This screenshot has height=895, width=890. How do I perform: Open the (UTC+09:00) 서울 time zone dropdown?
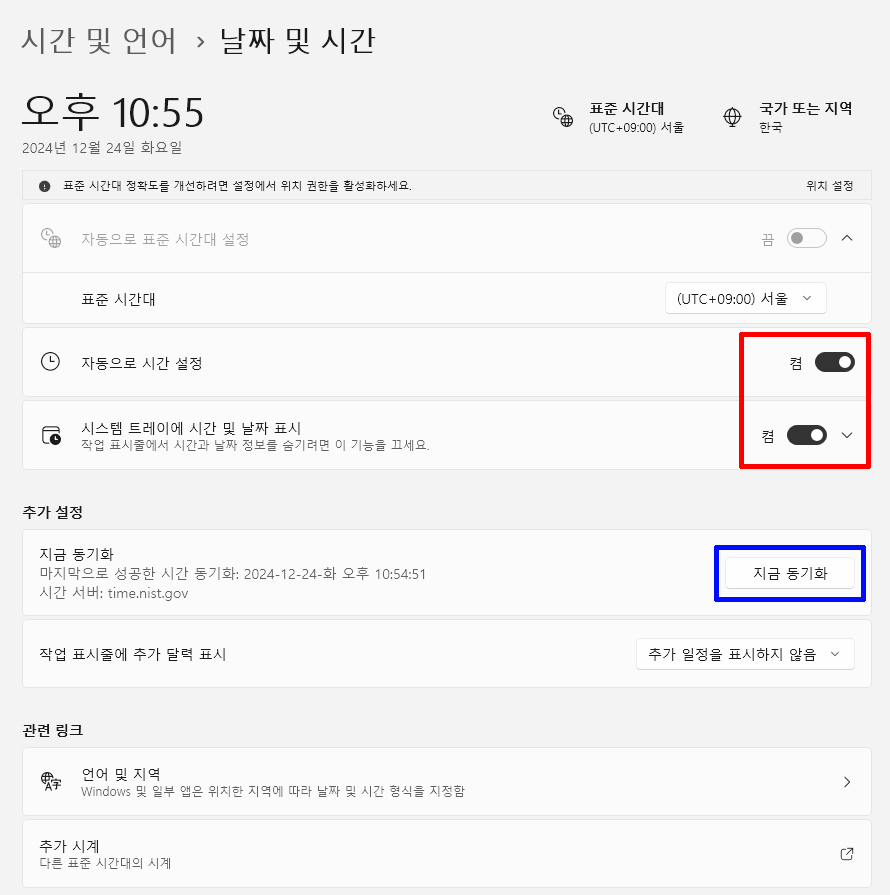[746, 298]
